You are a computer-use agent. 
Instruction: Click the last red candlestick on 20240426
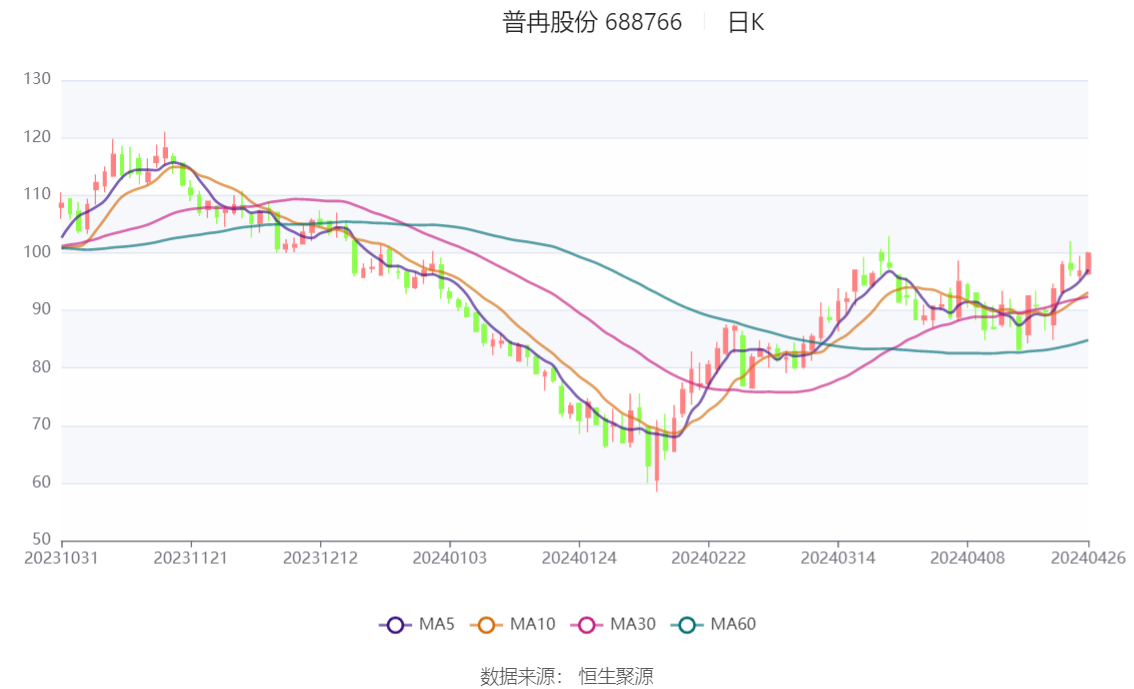[x=1088, y=262]
